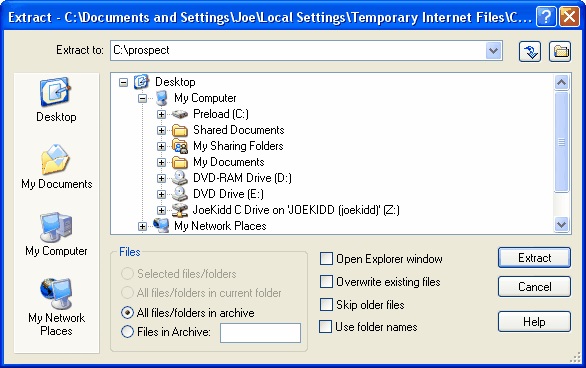The image size is (586, 368).
Task: Click the My Documents folder icon in the tree
Action: [x=180, y=162]
